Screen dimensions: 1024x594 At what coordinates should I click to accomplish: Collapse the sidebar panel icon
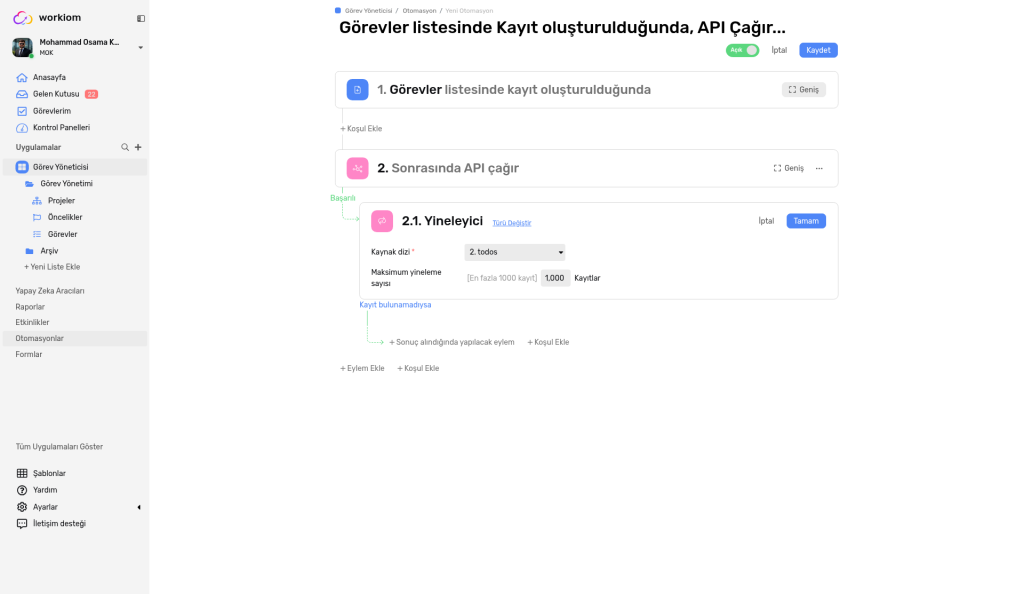(140, 18)
